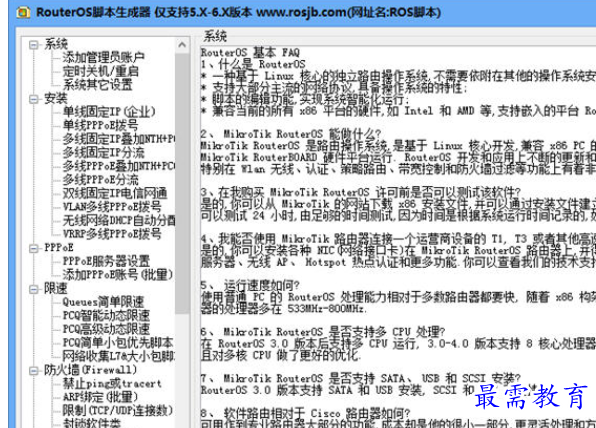Select 多线PPPoE叠加NTH+PCC item
596x428 pixels.
[119, 166]
